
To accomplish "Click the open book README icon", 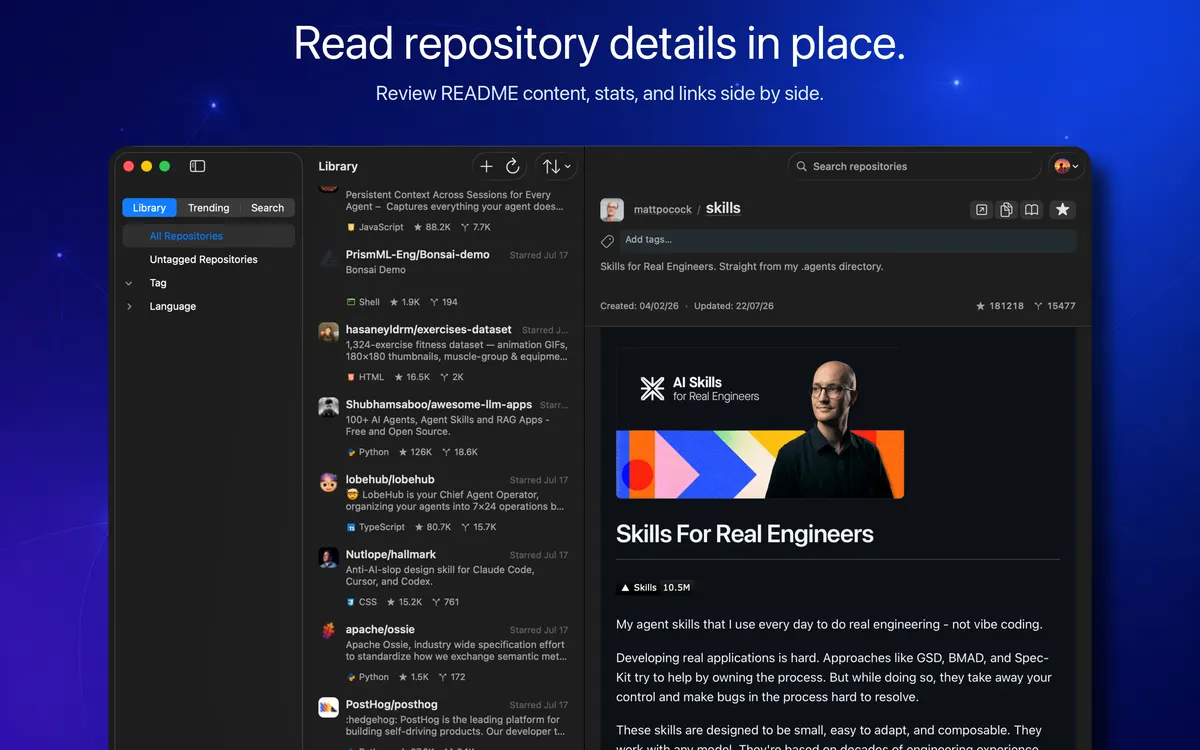I will point(1031,209).
